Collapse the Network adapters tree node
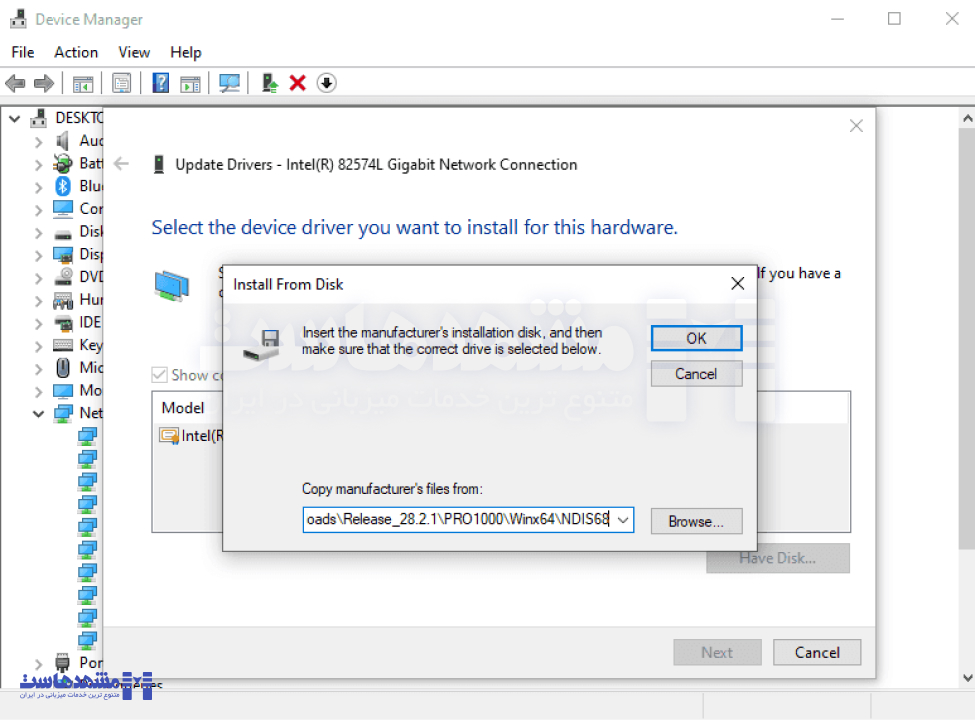Screen dimensions: 975x720 pyautogui.click(x=39, y=413)
